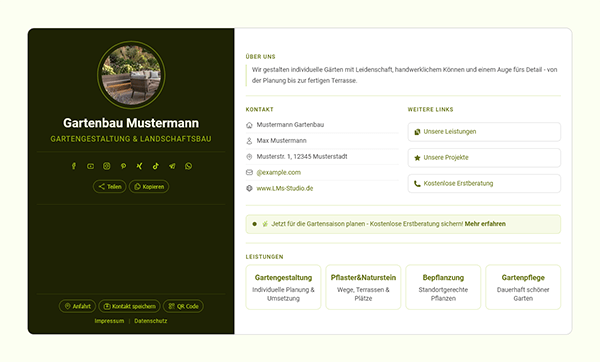
Task: Click the envelope icon beside @example.com
Action: [x=249, y=172]
